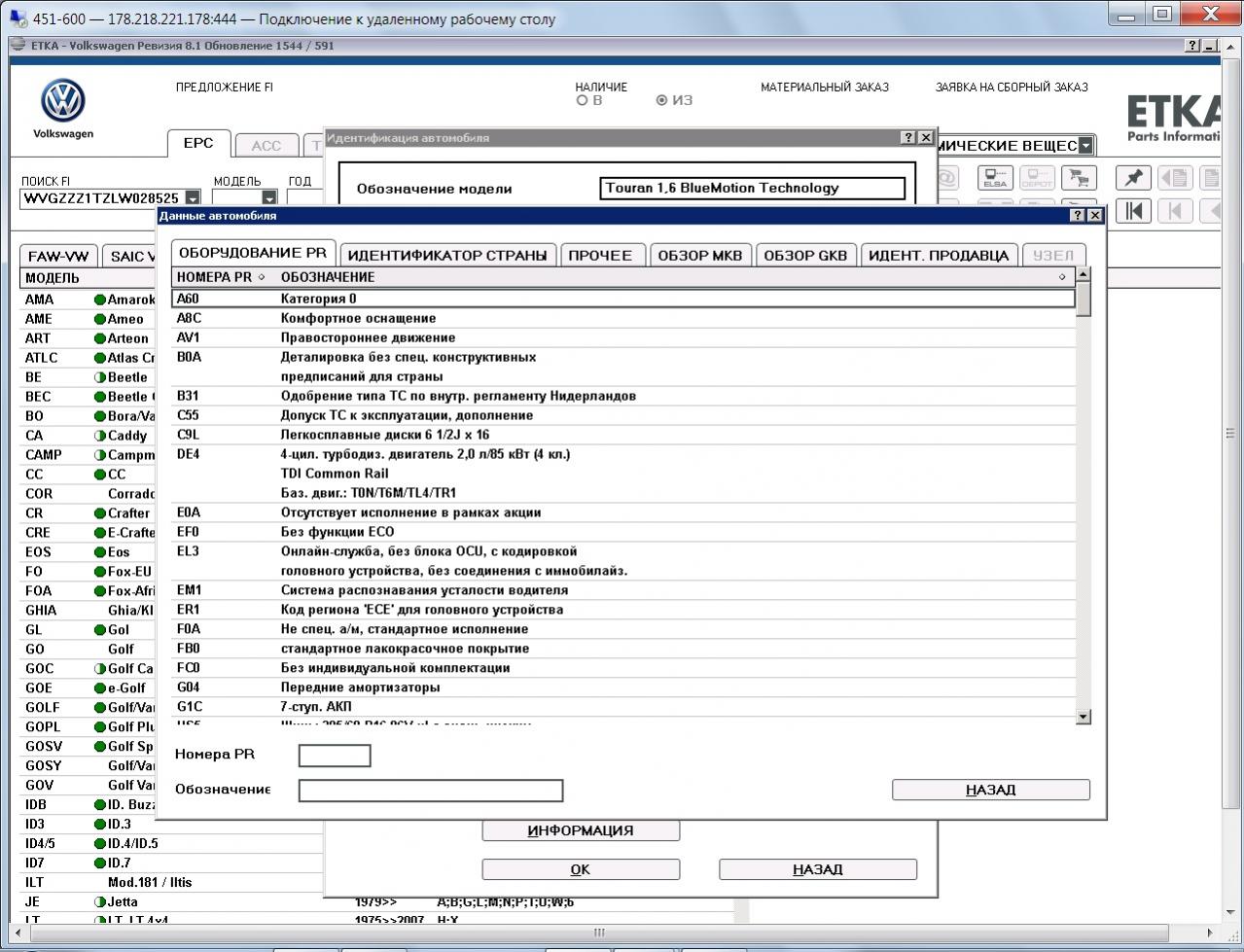1244x952 pixels.
Task: Click PR list scrollbar up arrow
Action: pos(1084,274)
